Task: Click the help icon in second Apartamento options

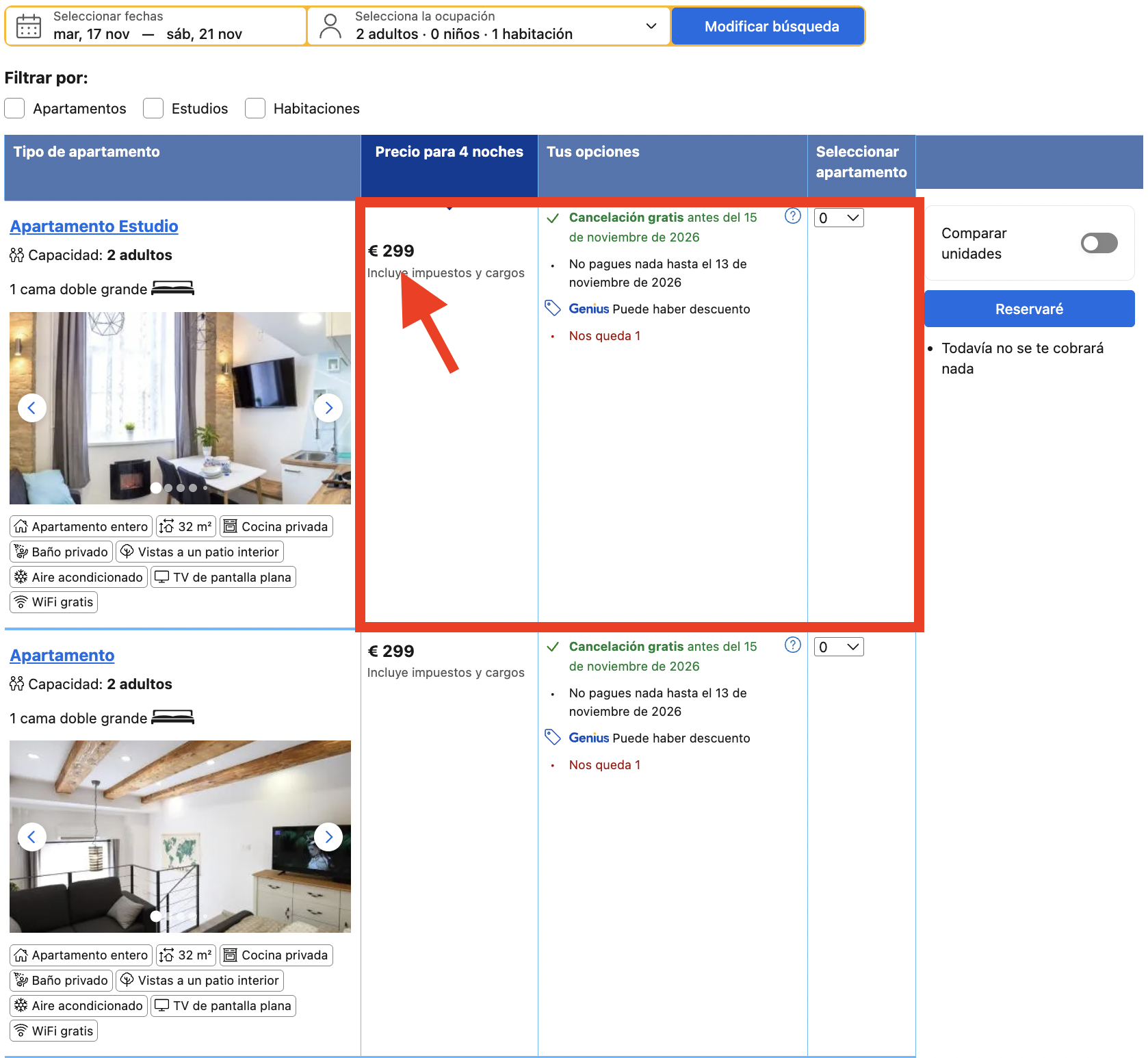Action: point(792,645)
